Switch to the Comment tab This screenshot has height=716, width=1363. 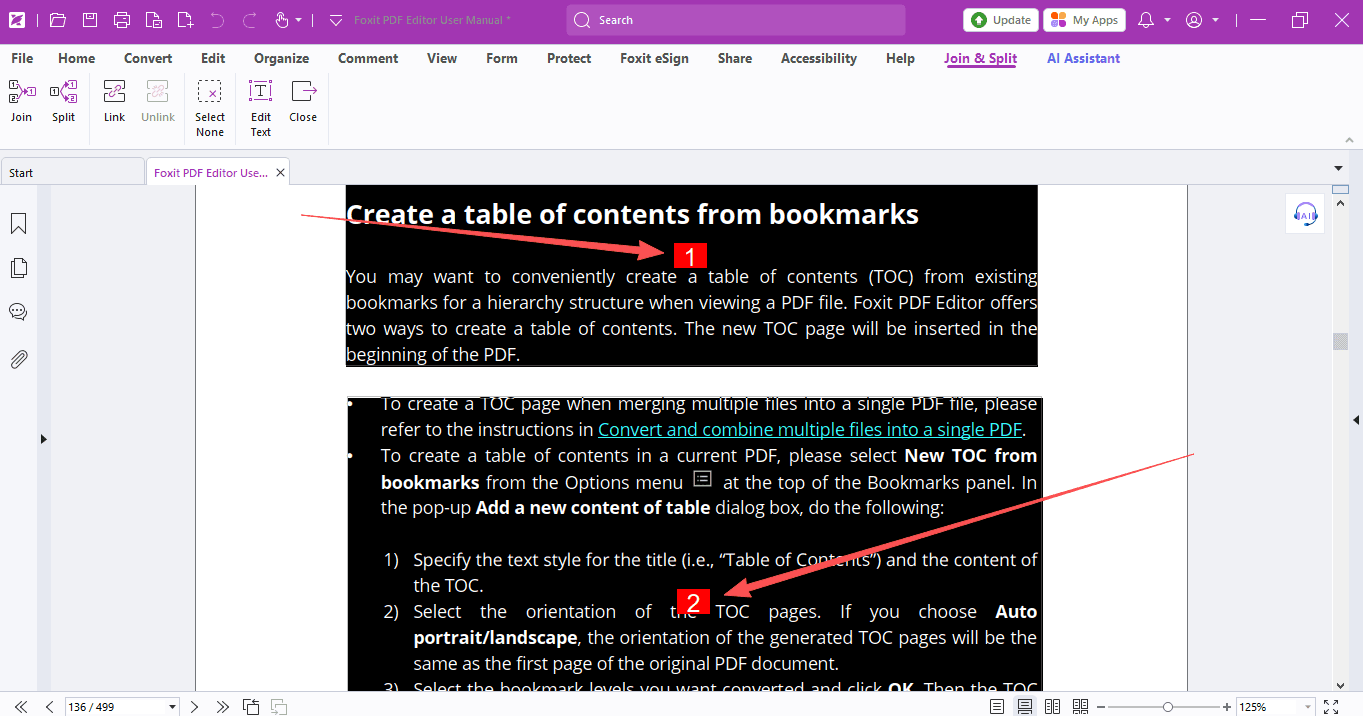[x=368, y=58]
